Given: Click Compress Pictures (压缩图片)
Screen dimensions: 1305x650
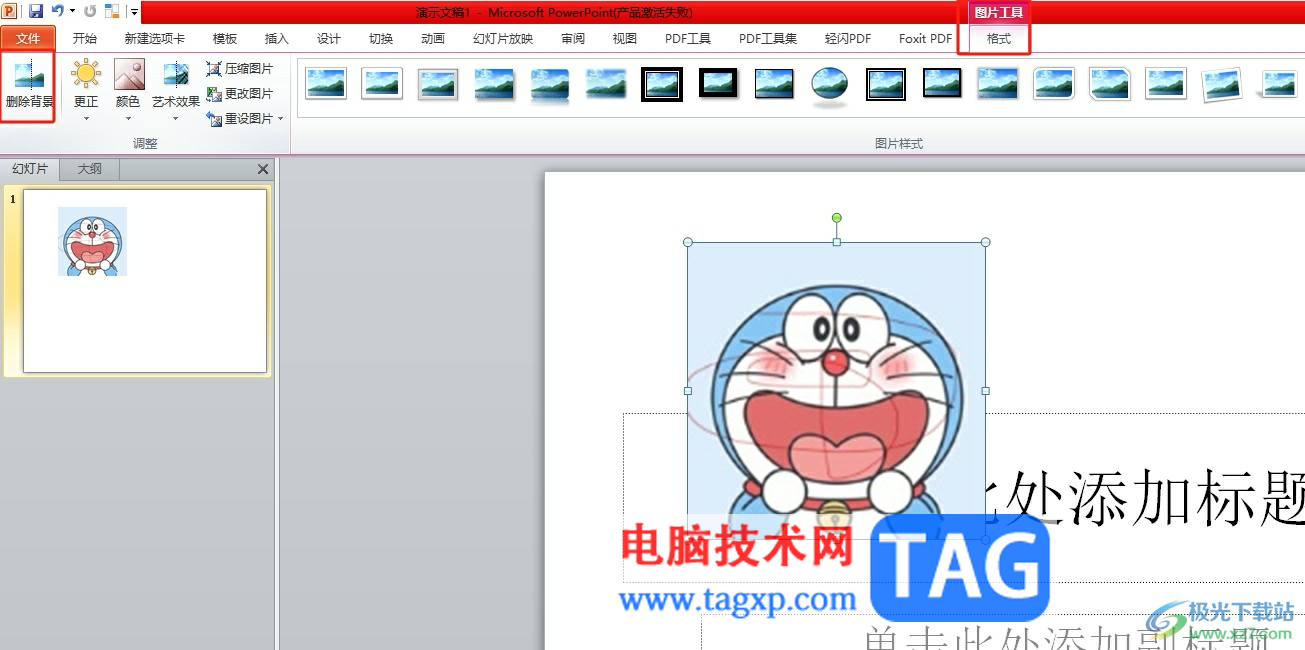Looking at the screenshot, I should click(x=239, y=69).
